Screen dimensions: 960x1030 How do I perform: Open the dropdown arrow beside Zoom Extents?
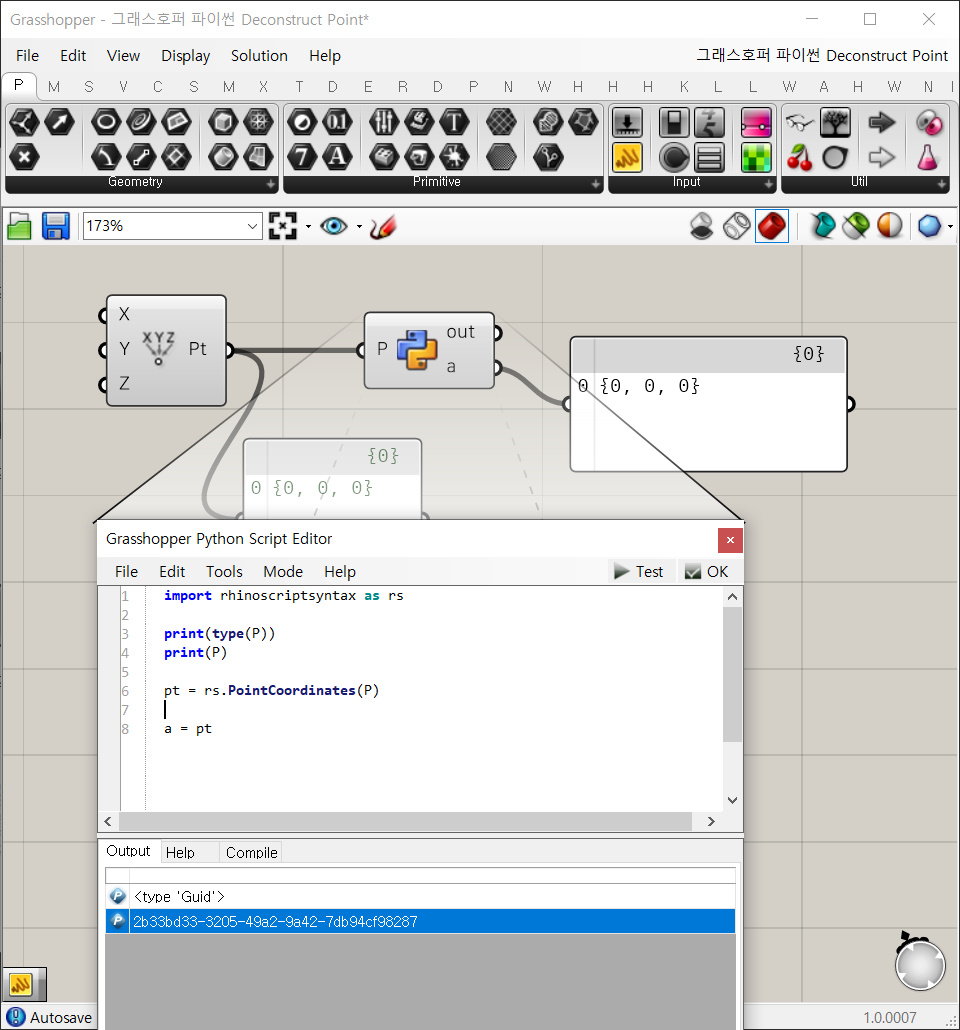click(x=308, y=227)
